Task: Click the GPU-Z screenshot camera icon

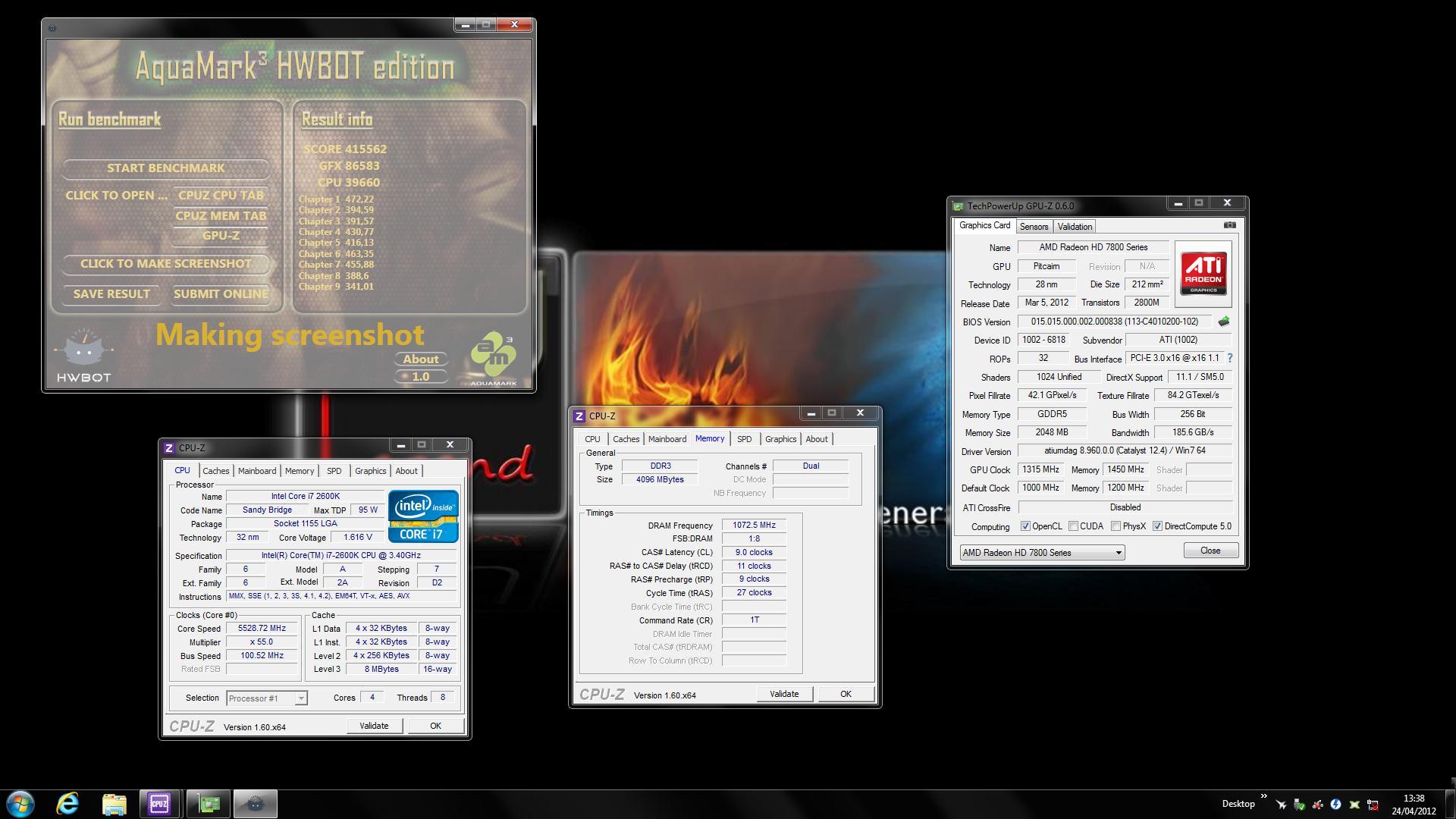Action: pyautogui.click(x=1230, y=225)
